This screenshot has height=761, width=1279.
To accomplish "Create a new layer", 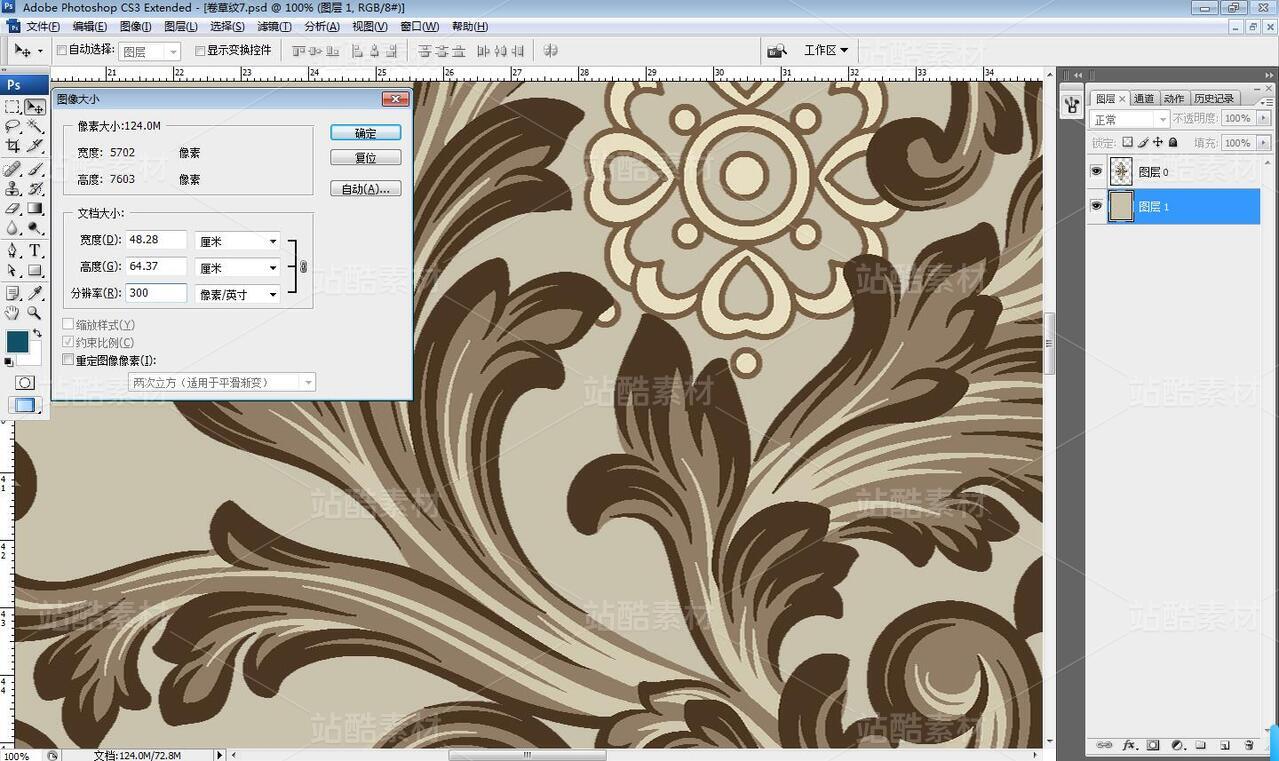I will pos(1225,745).
